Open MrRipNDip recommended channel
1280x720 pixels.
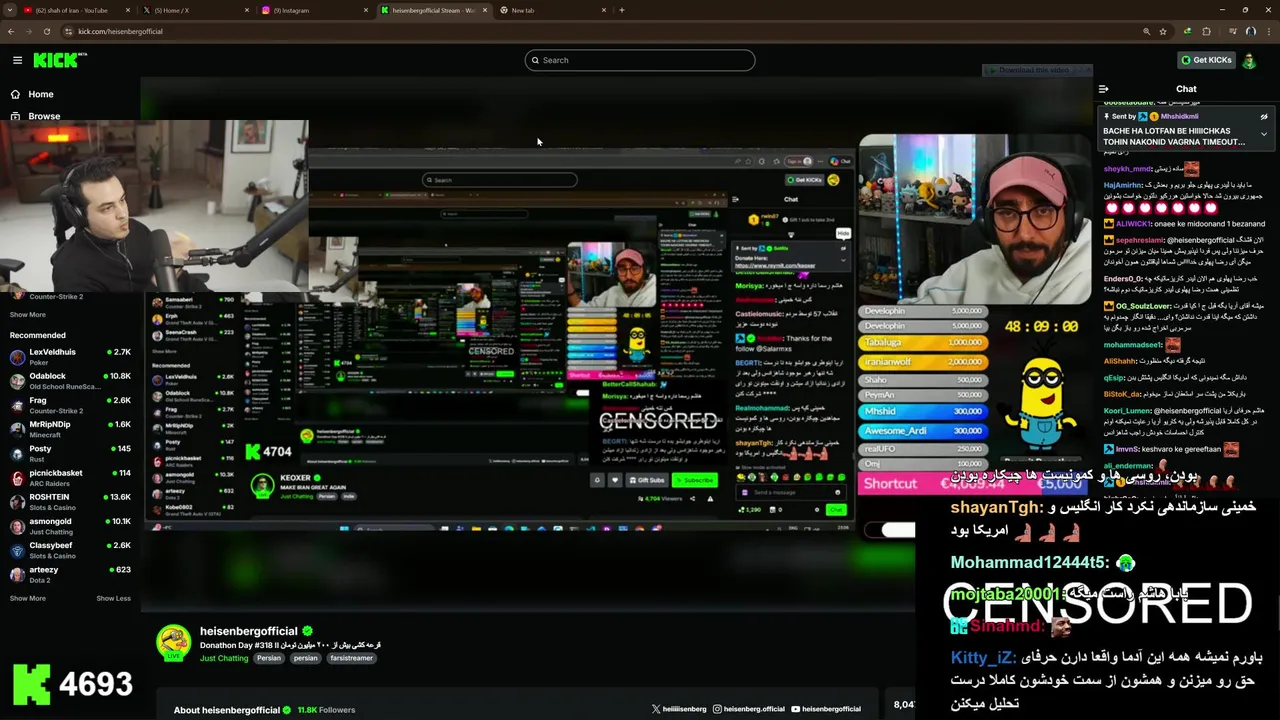coord(70,429)
